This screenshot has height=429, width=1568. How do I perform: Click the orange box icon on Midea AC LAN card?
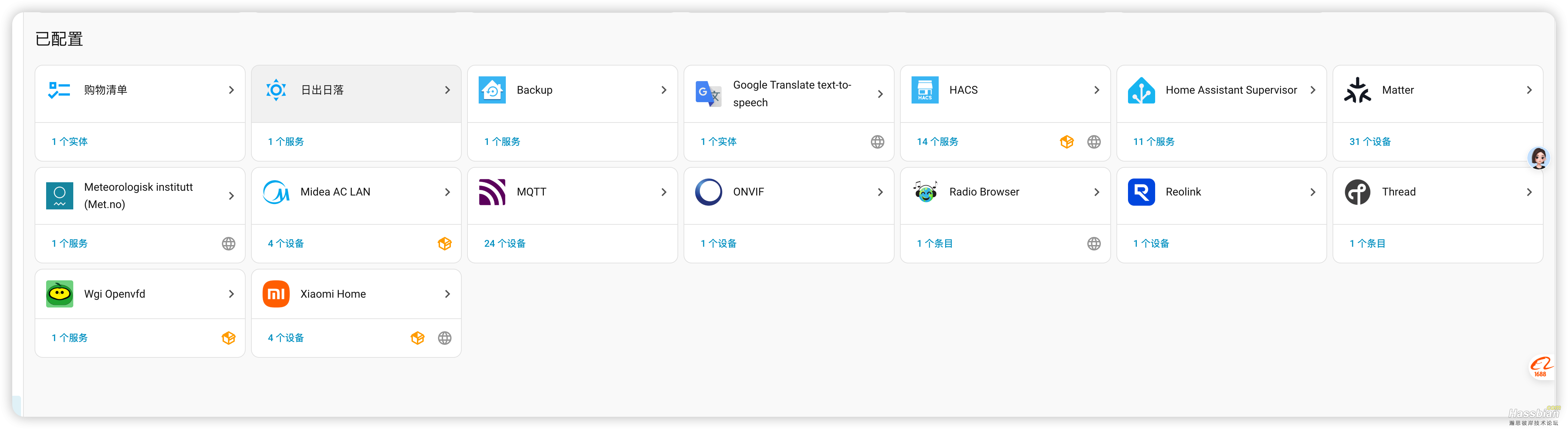pyautogui.click(x=445, y=244)
